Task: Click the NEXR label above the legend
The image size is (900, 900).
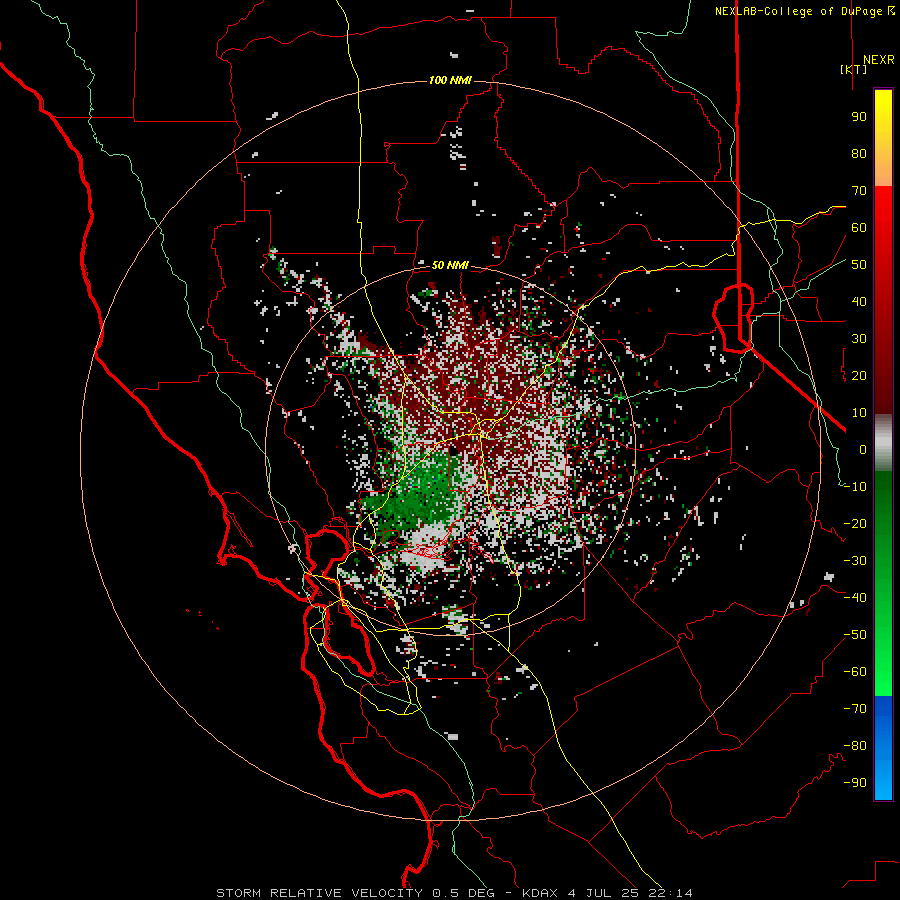Action: pos(878,60)
